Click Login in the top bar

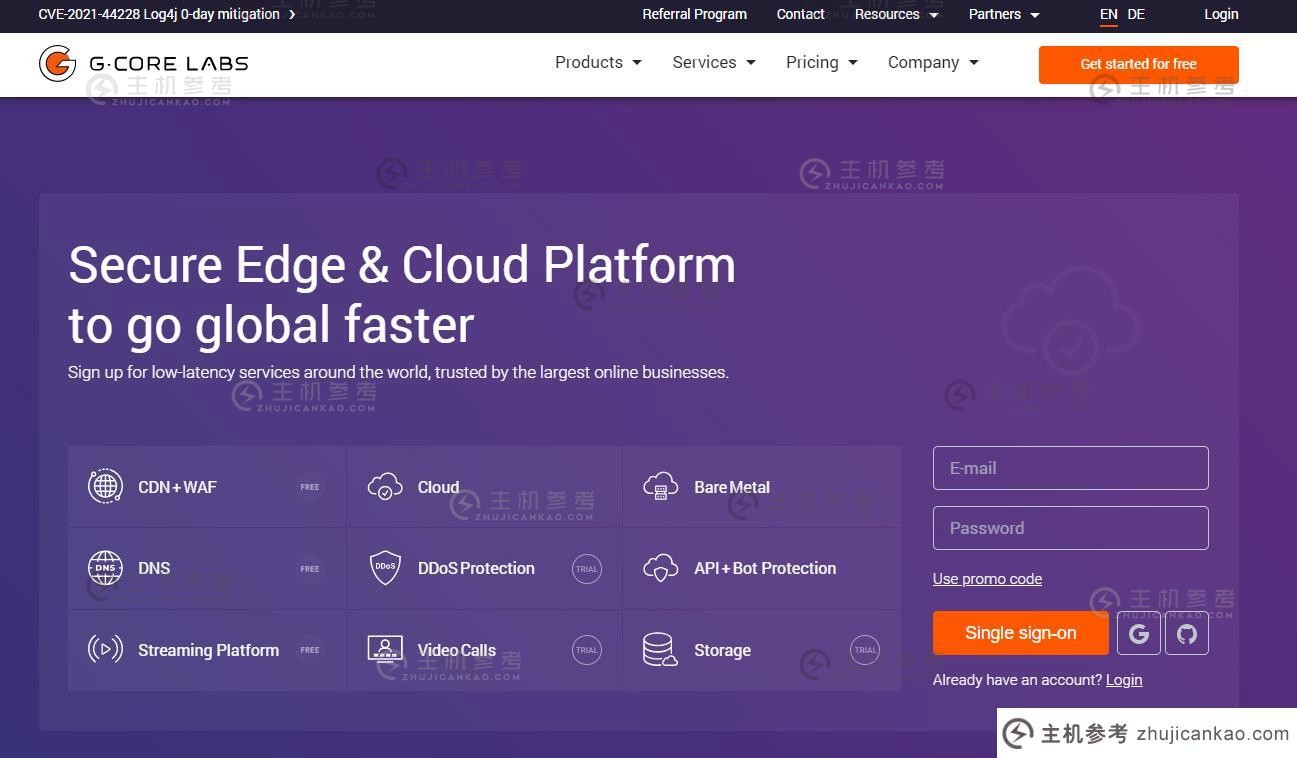tap(1221, 14)
